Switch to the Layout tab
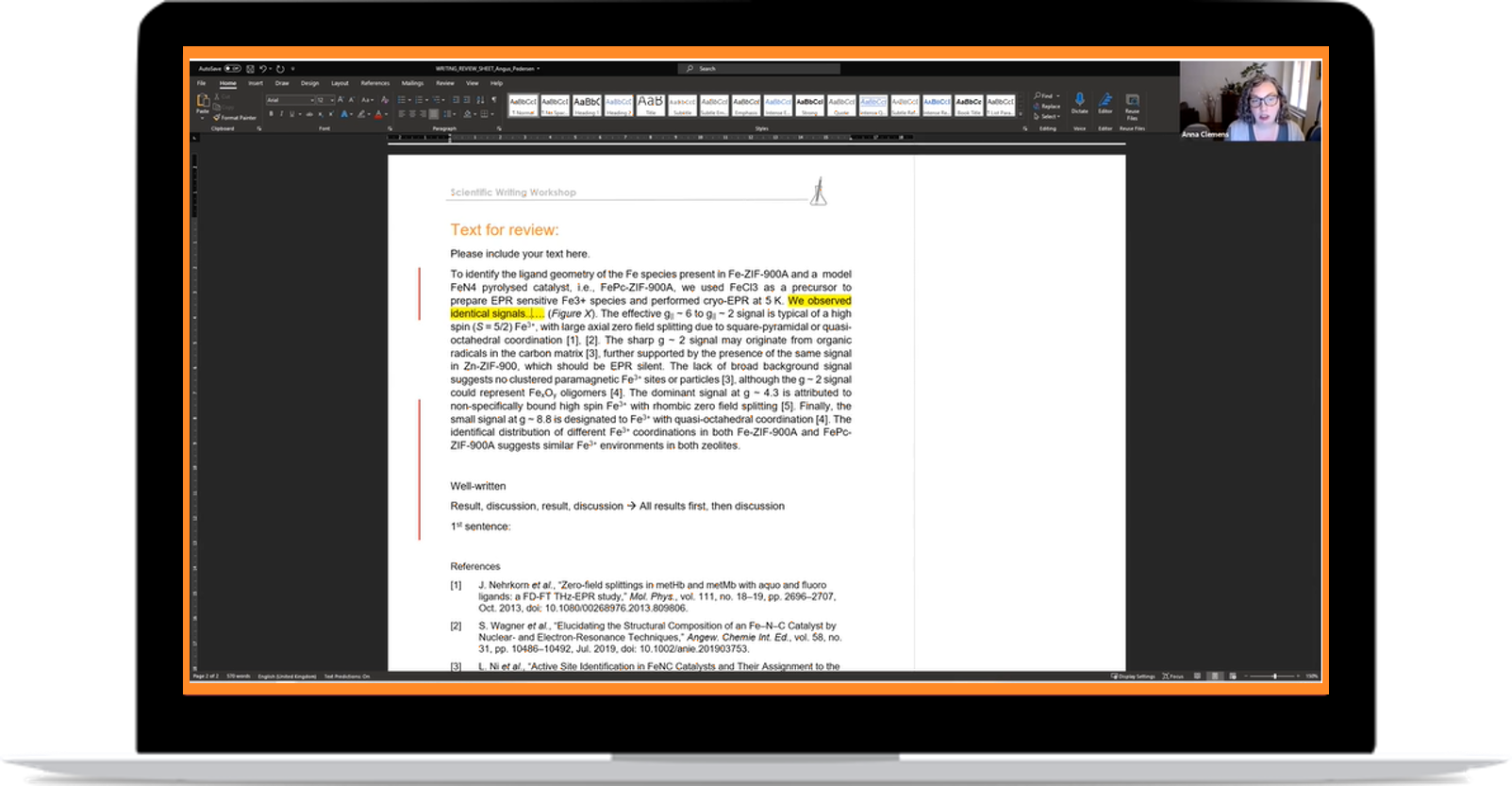The image size is (1512, 786). [340, 83]
